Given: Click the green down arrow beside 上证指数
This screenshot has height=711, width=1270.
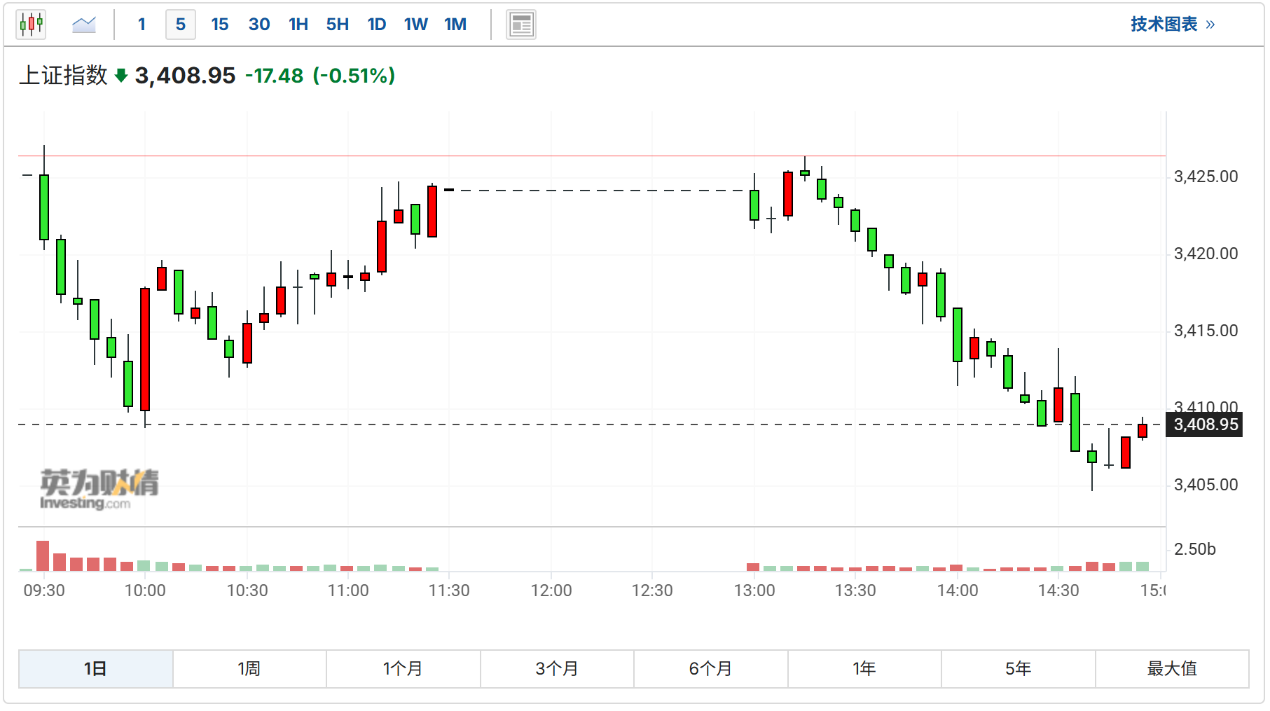Looking at the screenshot, I should (x=121, y=75).
